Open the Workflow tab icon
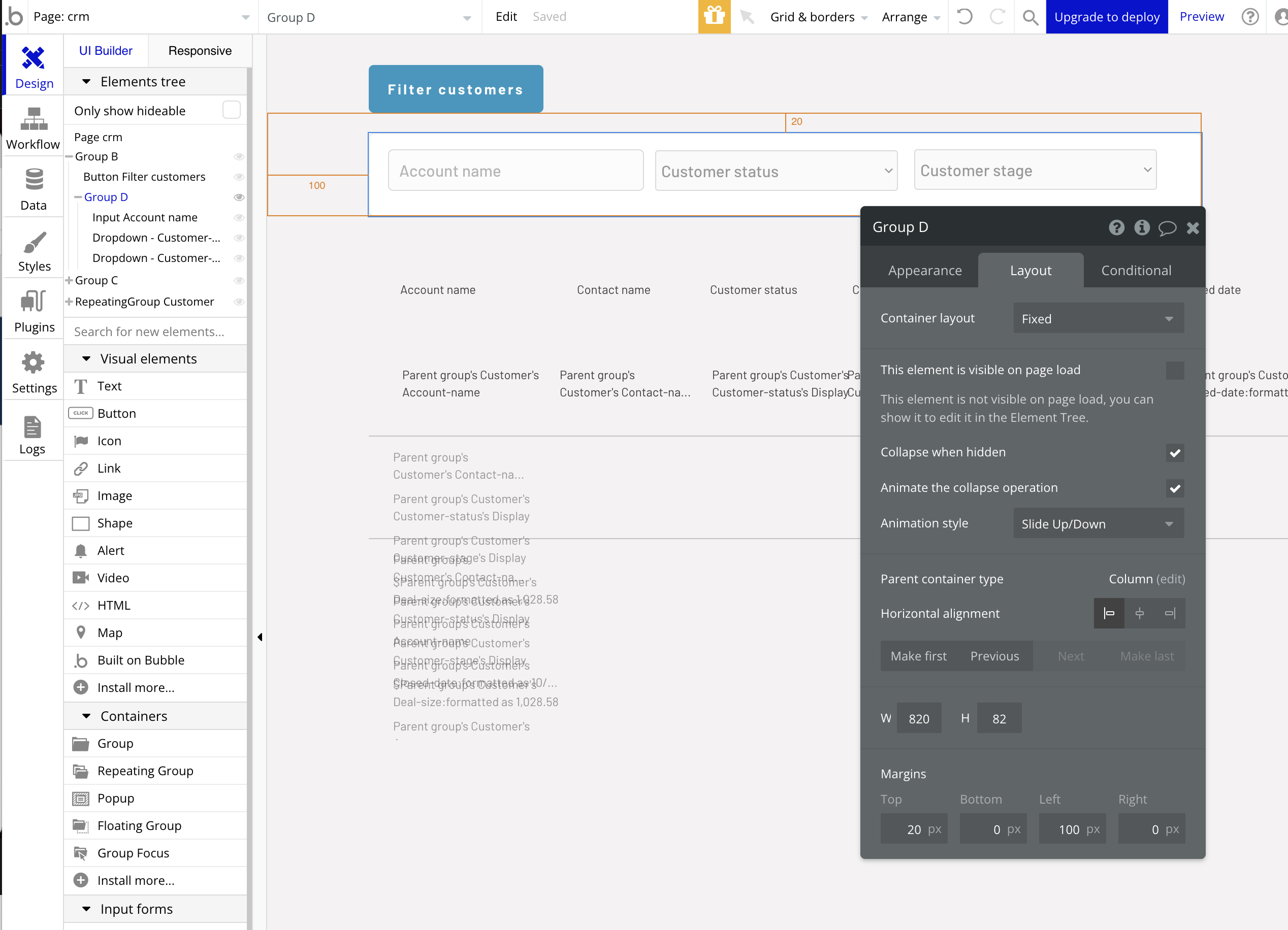 (34, 119)
